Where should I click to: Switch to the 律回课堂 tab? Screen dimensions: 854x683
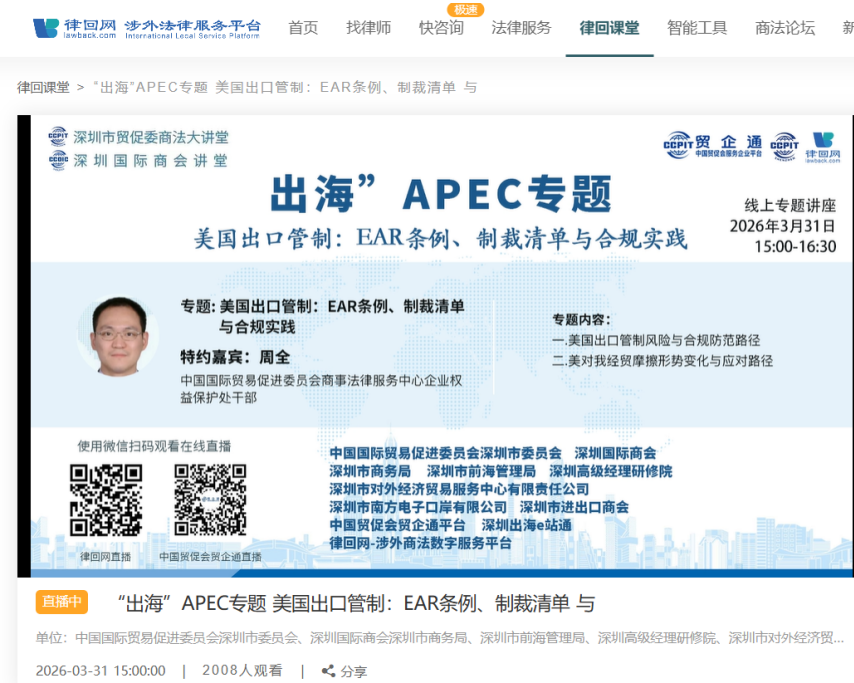609,28
